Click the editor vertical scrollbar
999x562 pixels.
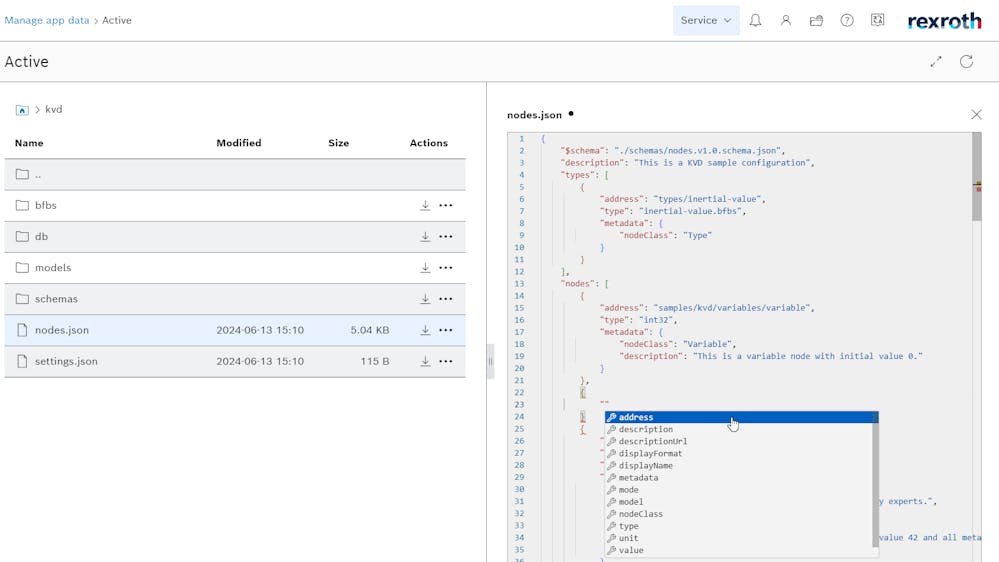976,176
